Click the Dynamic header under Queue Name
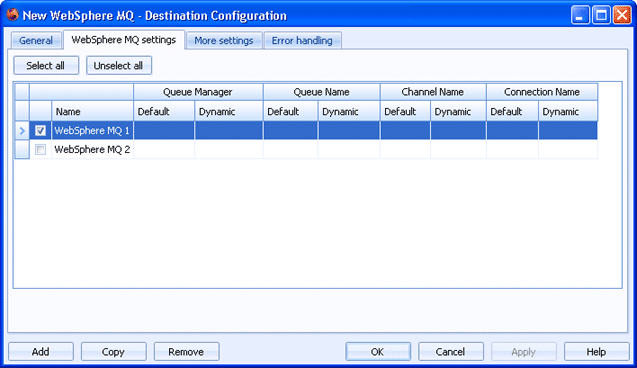Viewport: 637px width, 368px height. click(349, 111)
